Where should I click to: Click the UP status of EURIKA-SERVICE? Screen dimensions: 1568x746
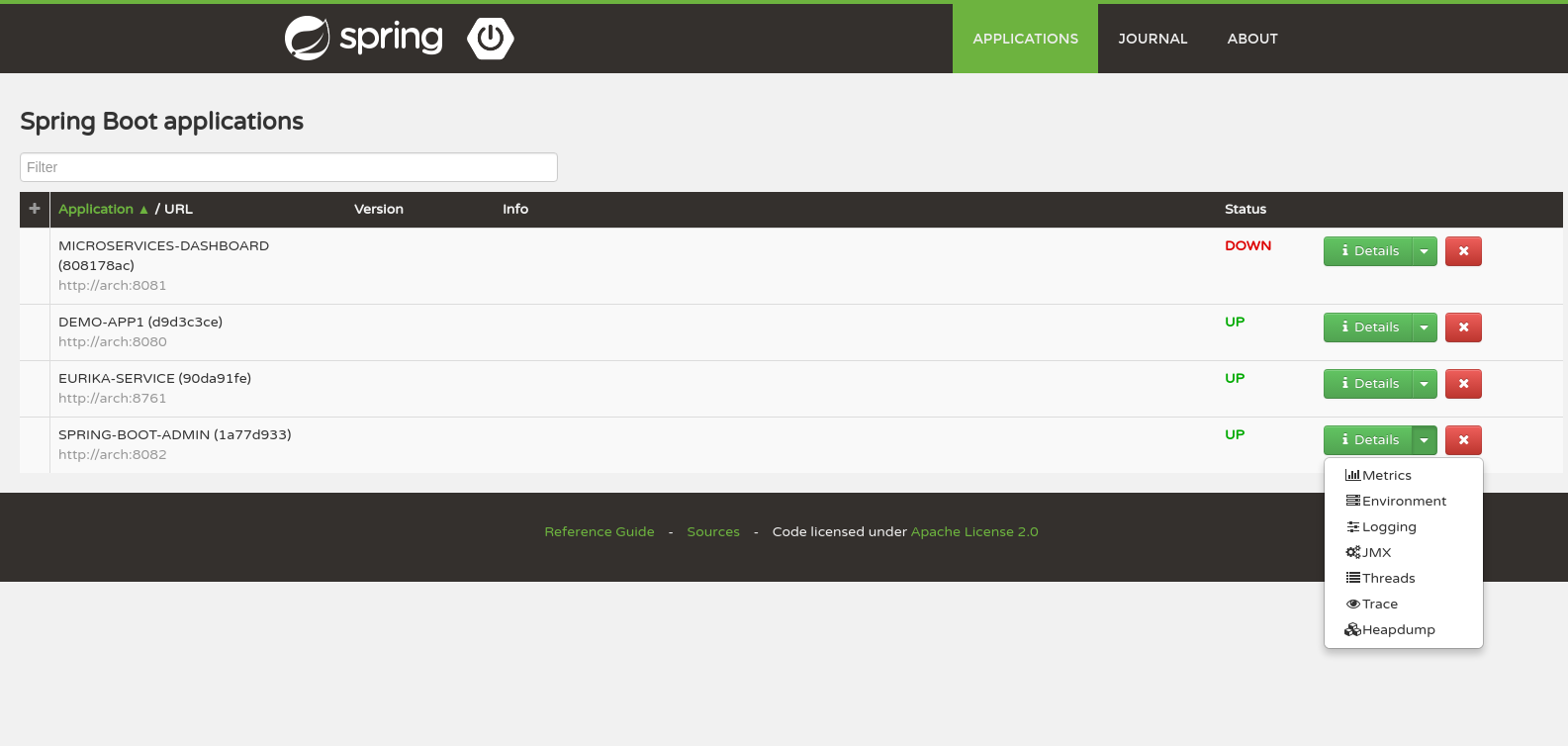tap(1235, 378)
